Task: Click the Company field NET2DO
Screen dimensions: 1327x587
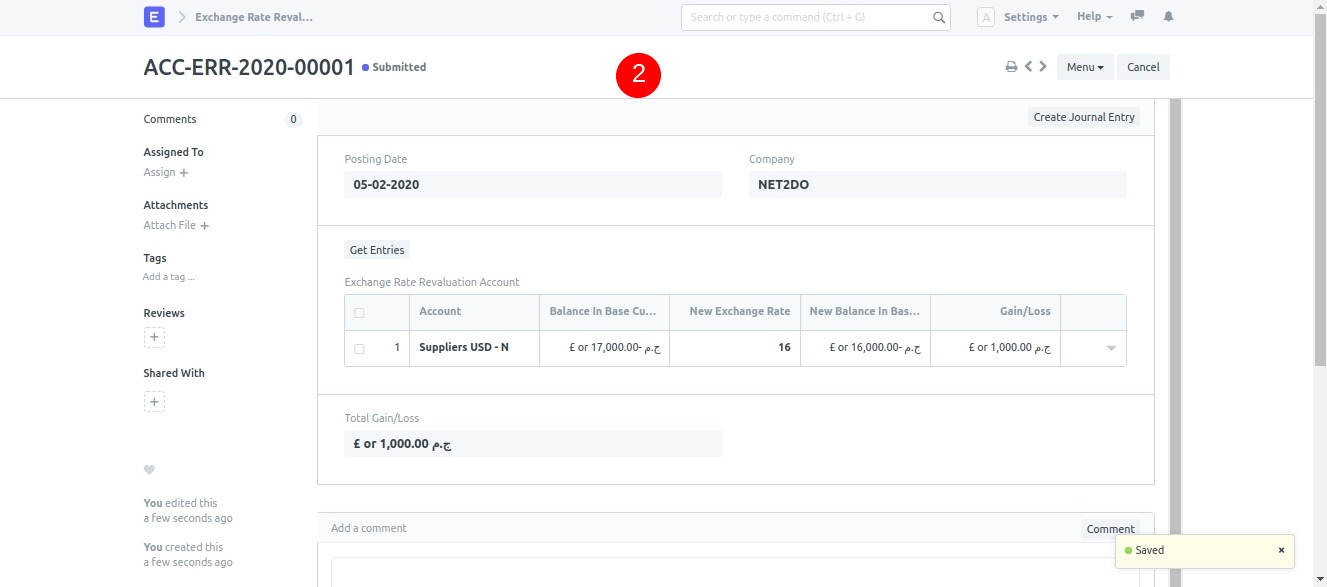Action: point(937,185)
